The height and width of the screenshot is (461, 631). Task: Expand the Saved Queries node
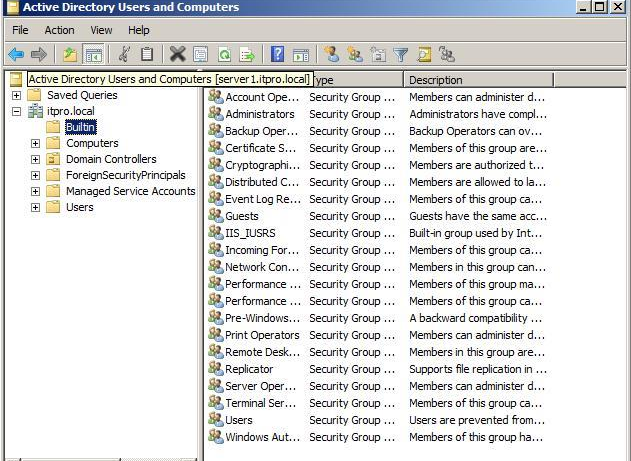click(x=16, y=95)
